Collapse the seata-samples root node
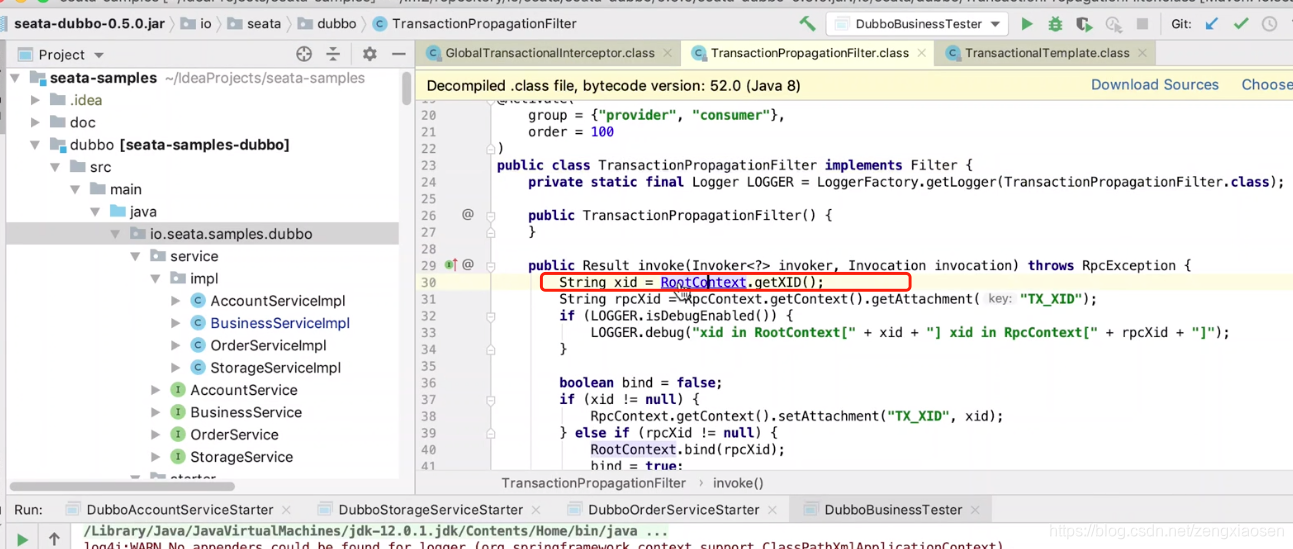Screen dimensions: 1293x549 click(x=15, y=78)
